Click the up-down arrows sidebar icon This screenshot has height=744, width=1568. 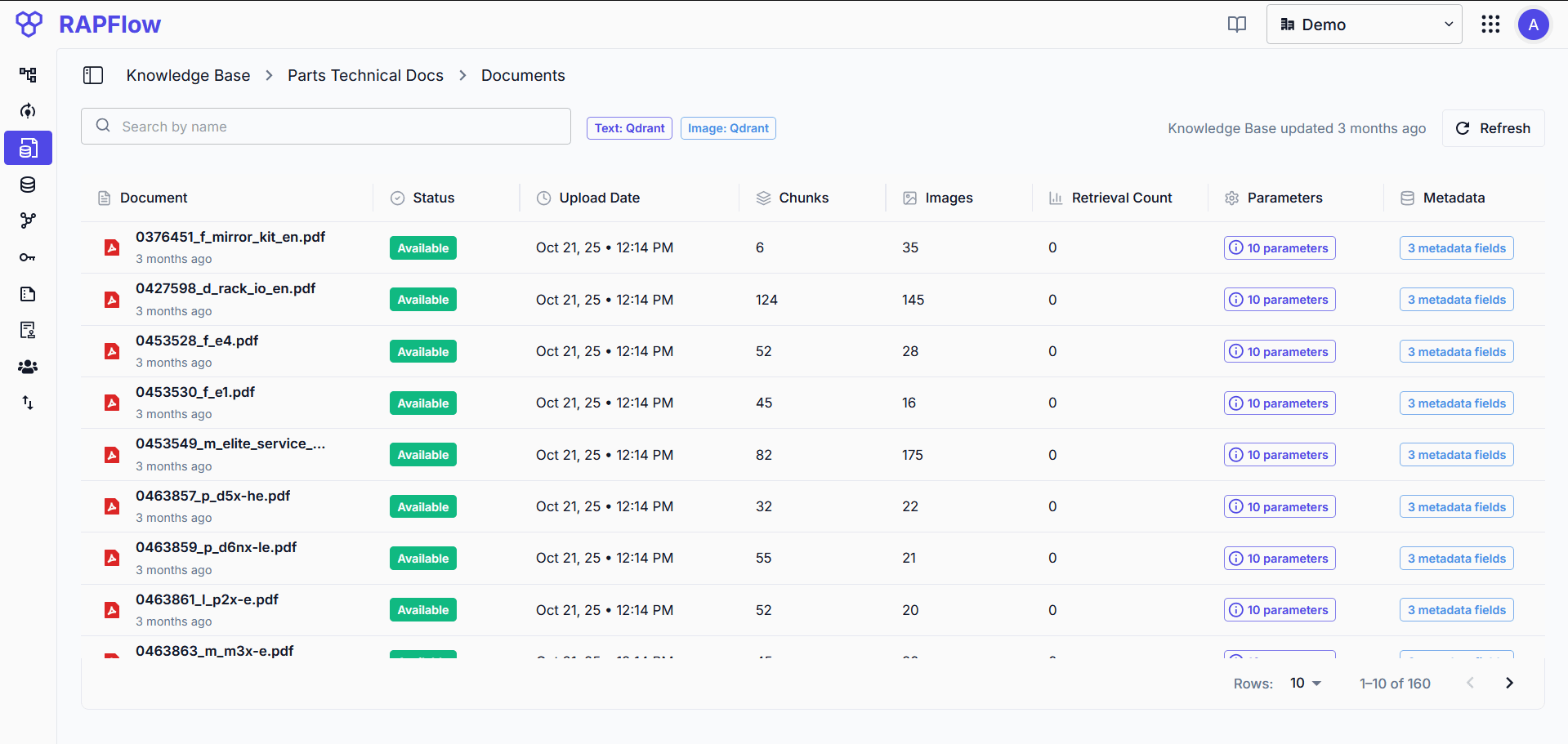(x=28, y=403)
